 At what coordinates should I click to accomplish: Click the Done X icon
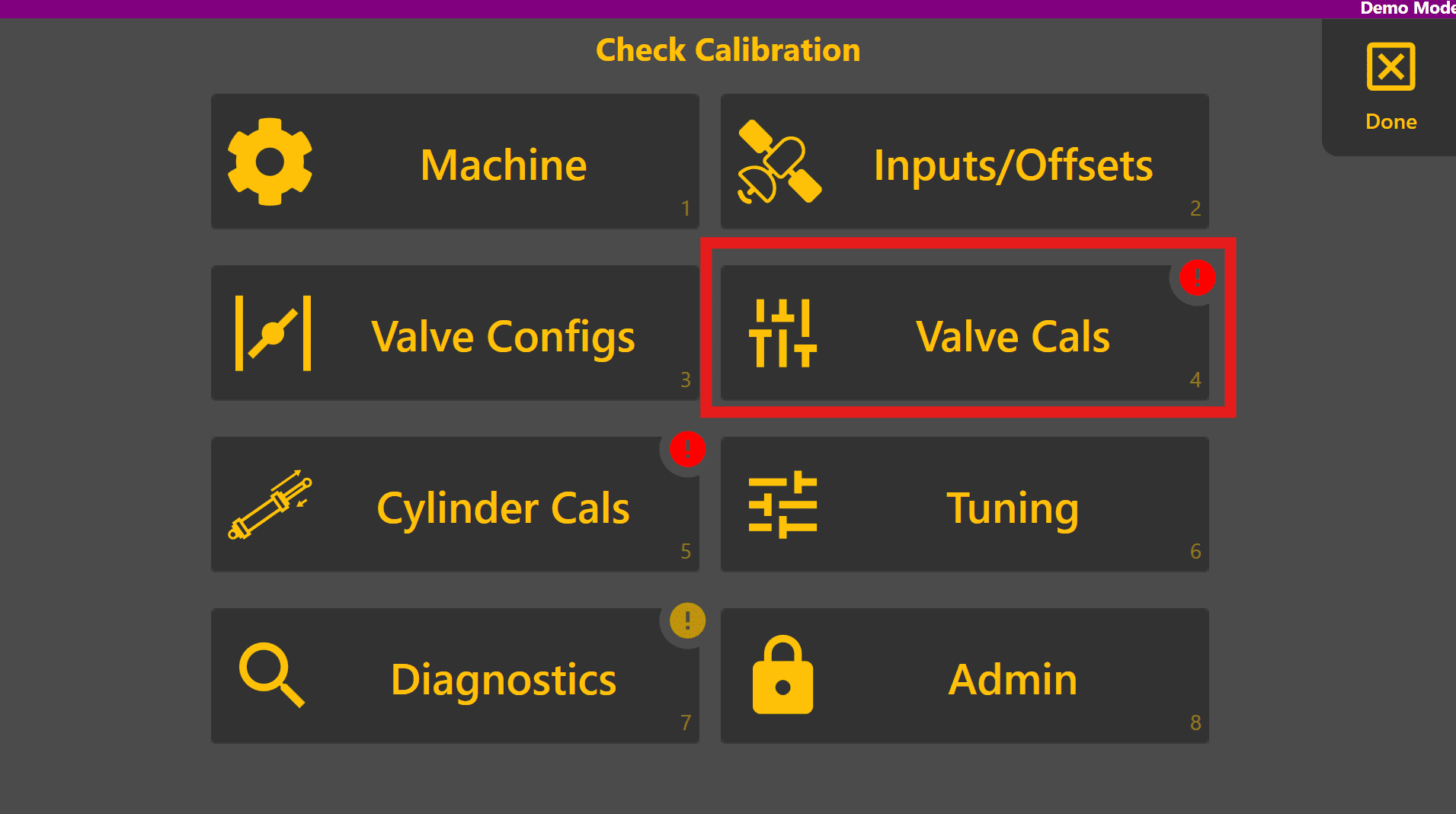pyautogui.click(x=1390, y=67)
